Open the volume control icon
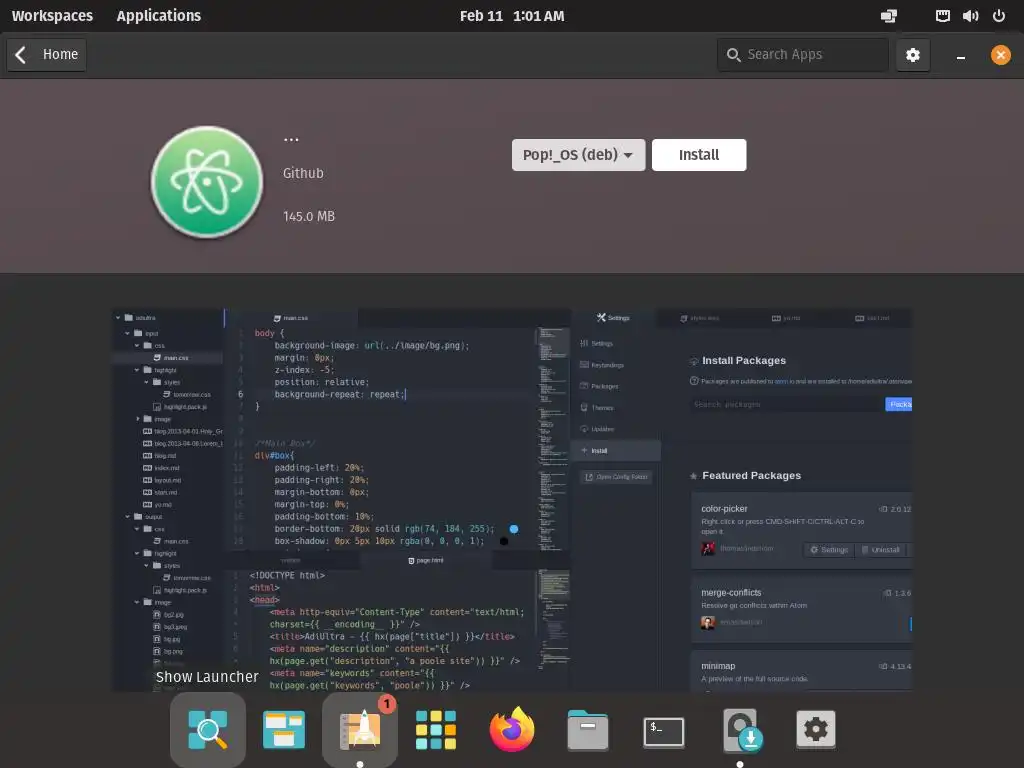The height and width of the screenshot is (768, 1024). (x=970, y=16)
